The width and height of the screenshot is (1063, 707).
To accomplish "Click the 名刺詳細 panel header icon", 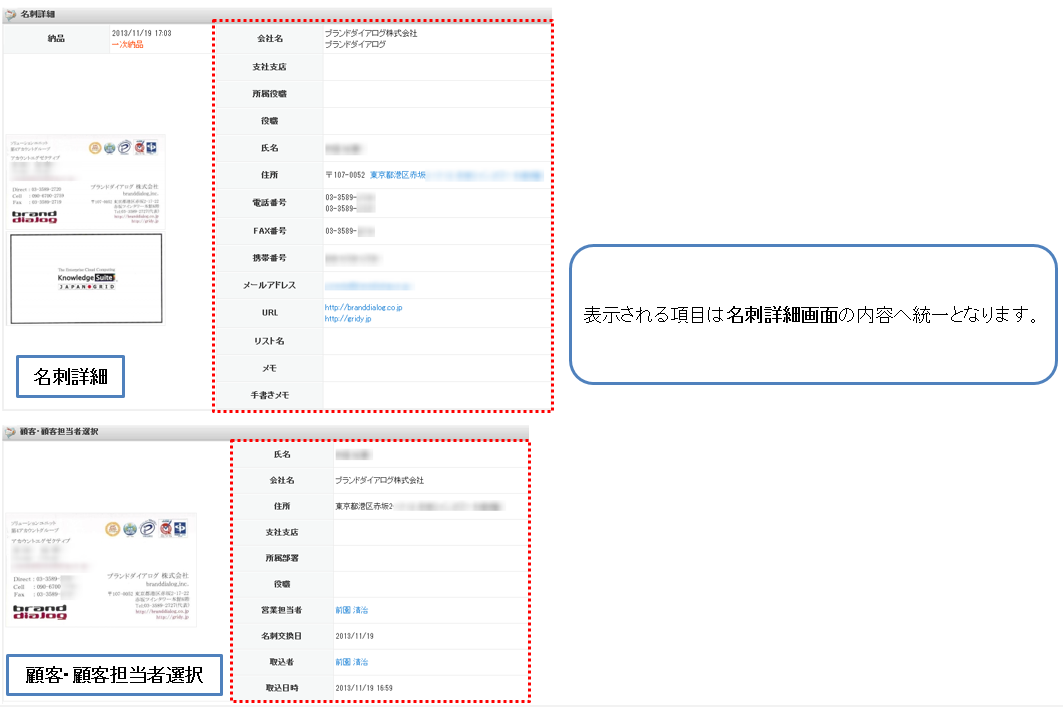I will (11, 15).
